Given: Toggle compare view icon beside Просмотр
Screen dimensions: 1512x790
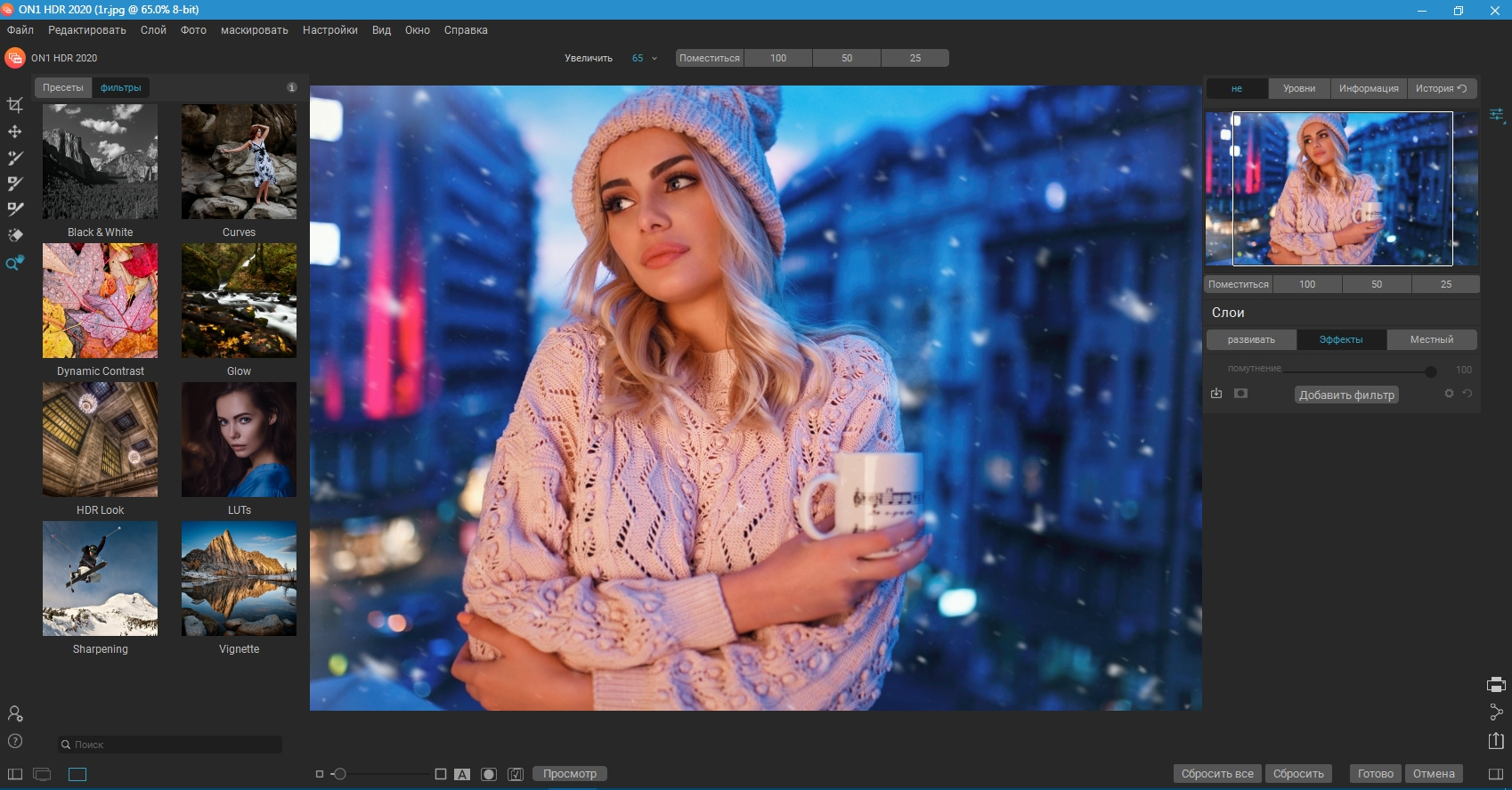Looking at the screenshot, I should 516,774.
